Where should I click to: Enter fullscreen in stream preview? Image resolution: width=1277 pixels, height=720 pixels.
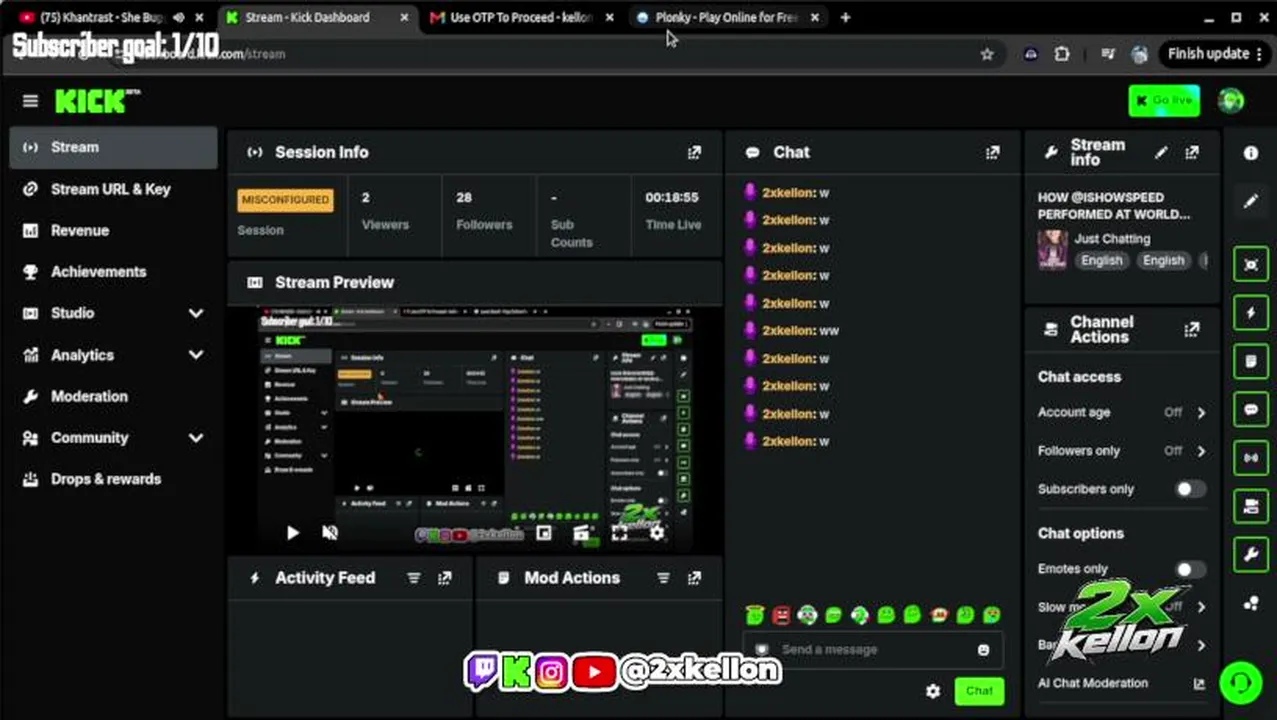point(619,533)
